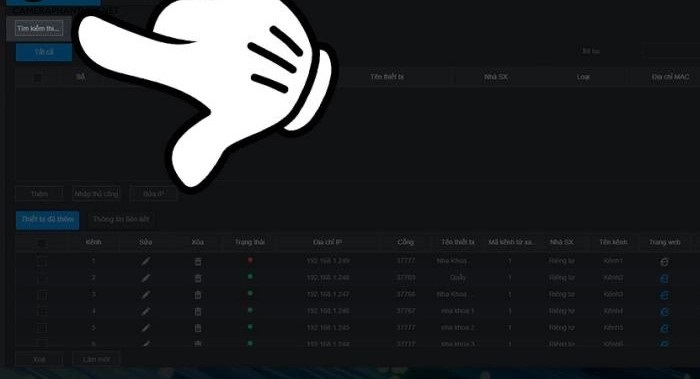Image resolution: width=700 pixels, height=379 pixels.
Task: Delete channel 2 using its trash icon
Action: [198, 278]
